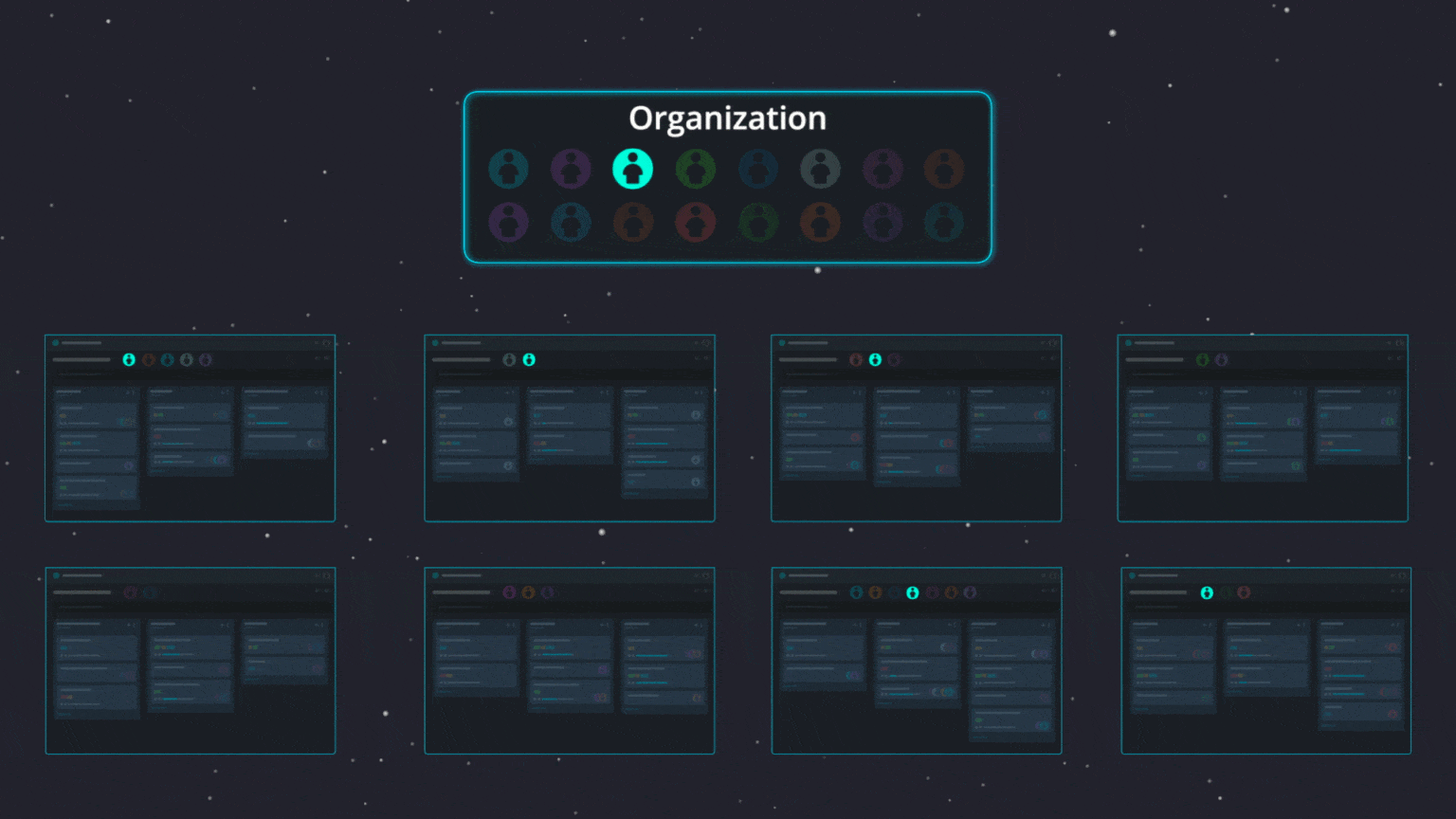Select the highlighted teal avatar in Organization panel
The image size is (1456, 819).
point(633,168)
